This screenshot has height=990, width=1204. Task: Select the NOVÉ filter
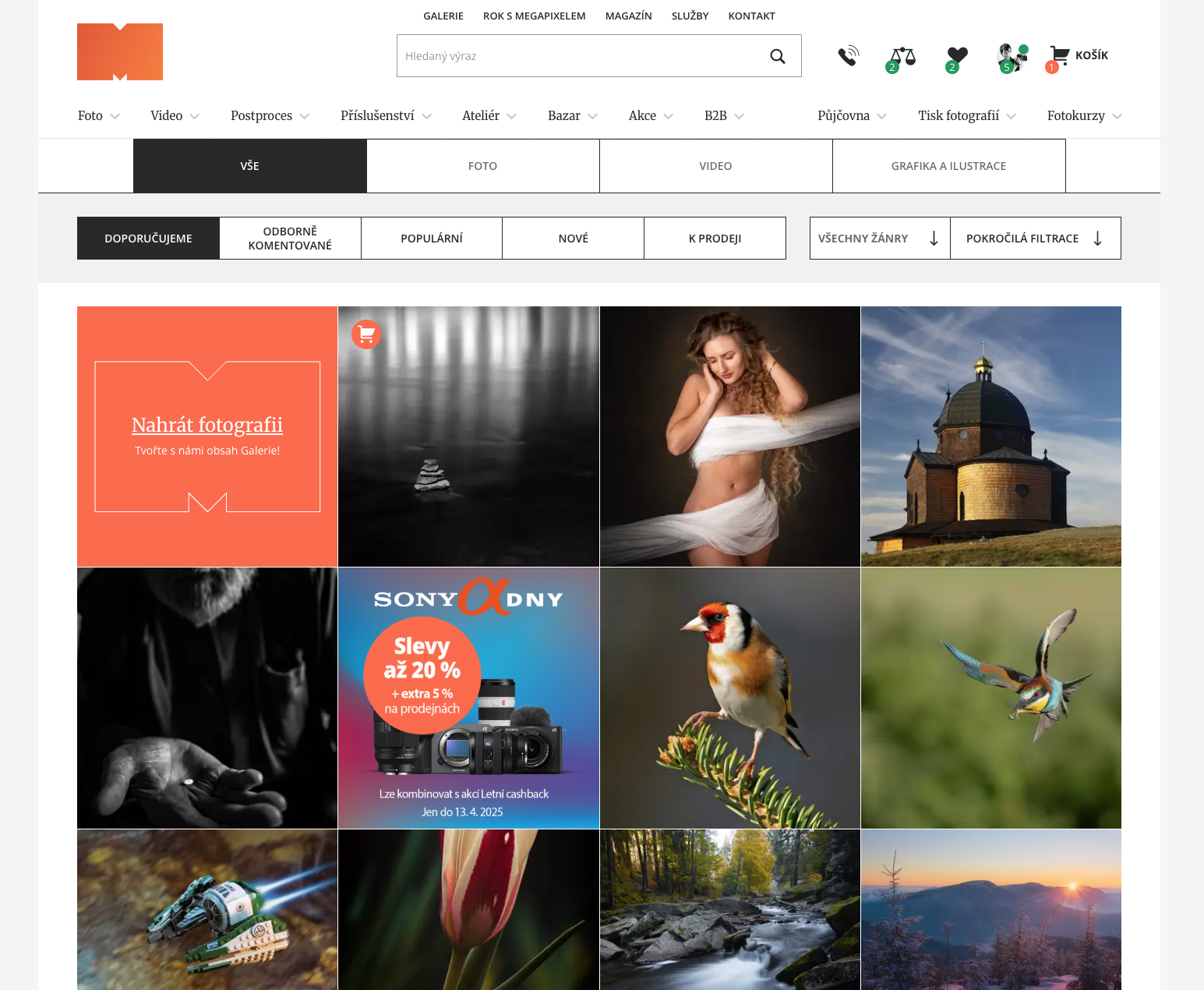(574, 239)
